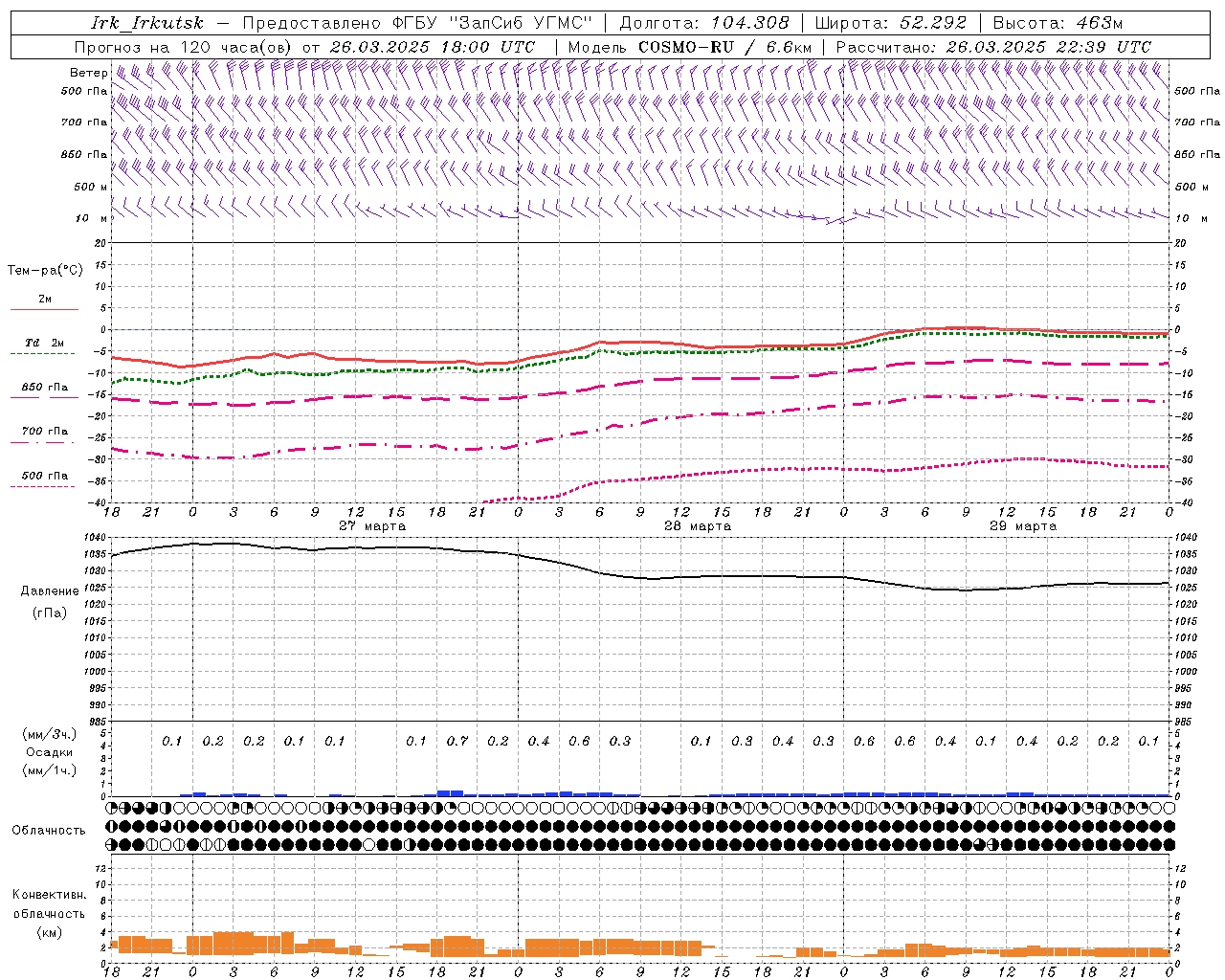Click the 'Облачность' cloudiness label
1225x980 pixels.
(49, 831)
